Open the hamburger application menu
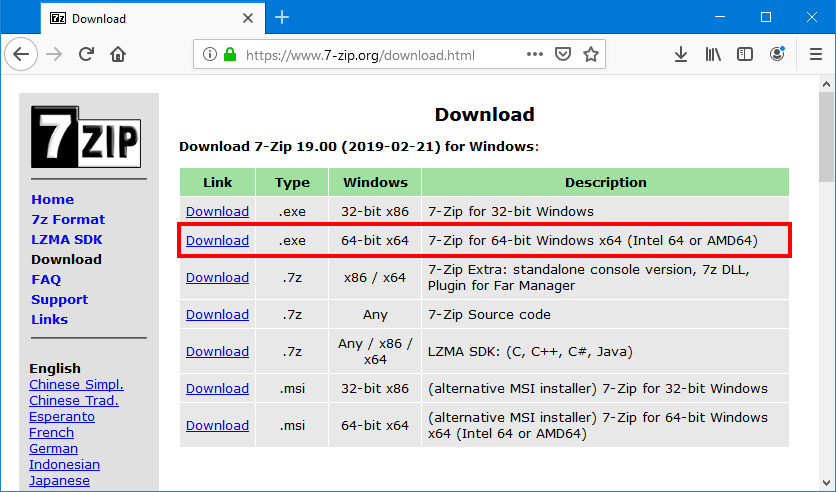 pyautogui.click(x=816, y=54)
